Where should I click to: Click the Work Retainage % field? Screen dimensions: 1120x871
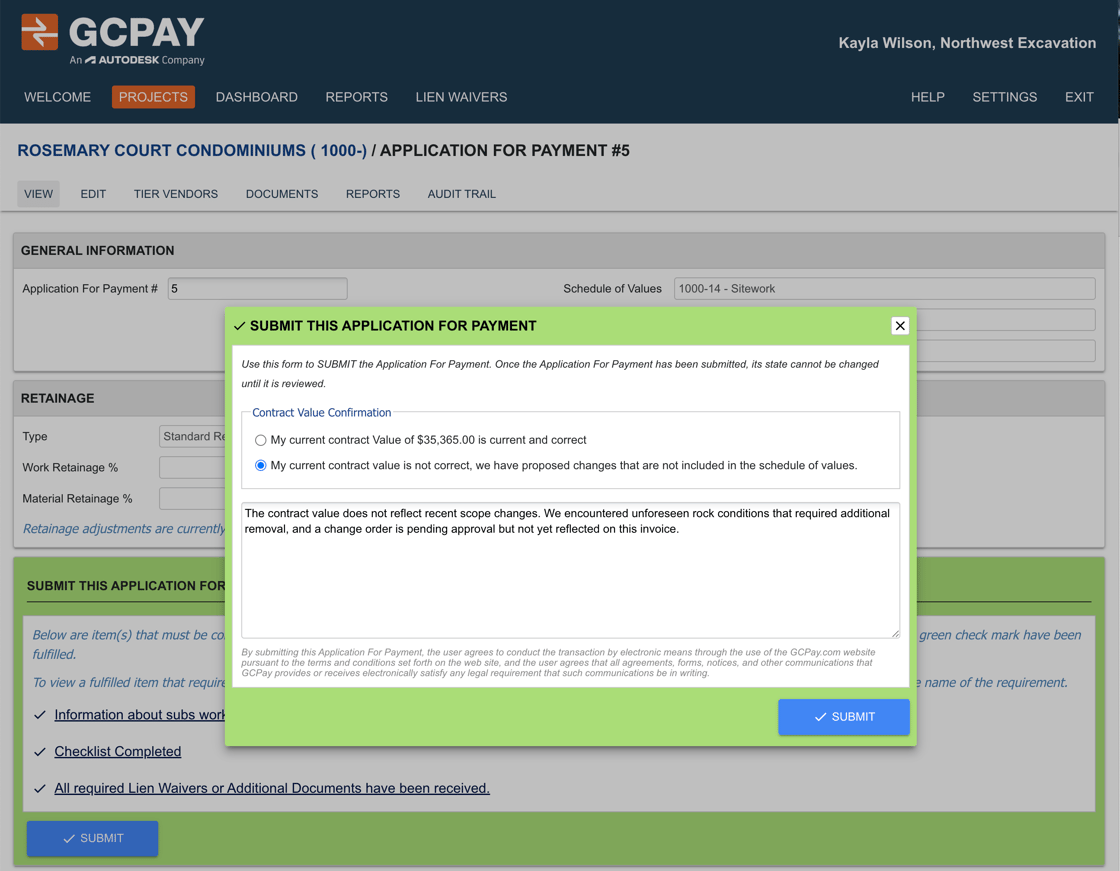pyautogui.click(x=192, y=467)
